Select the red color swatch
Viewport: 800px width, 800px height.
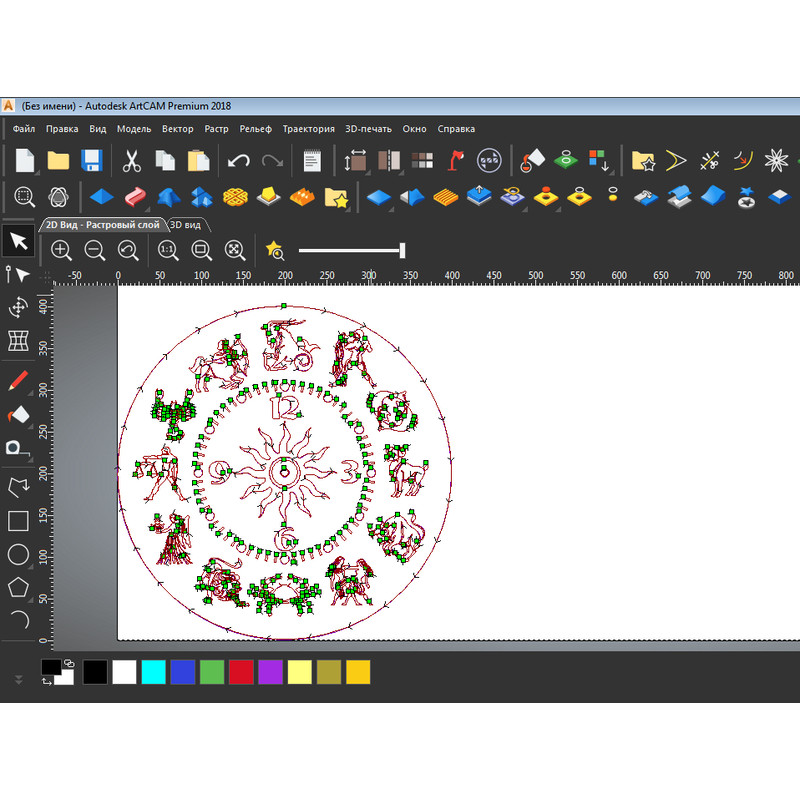click(x=241, y=673)
